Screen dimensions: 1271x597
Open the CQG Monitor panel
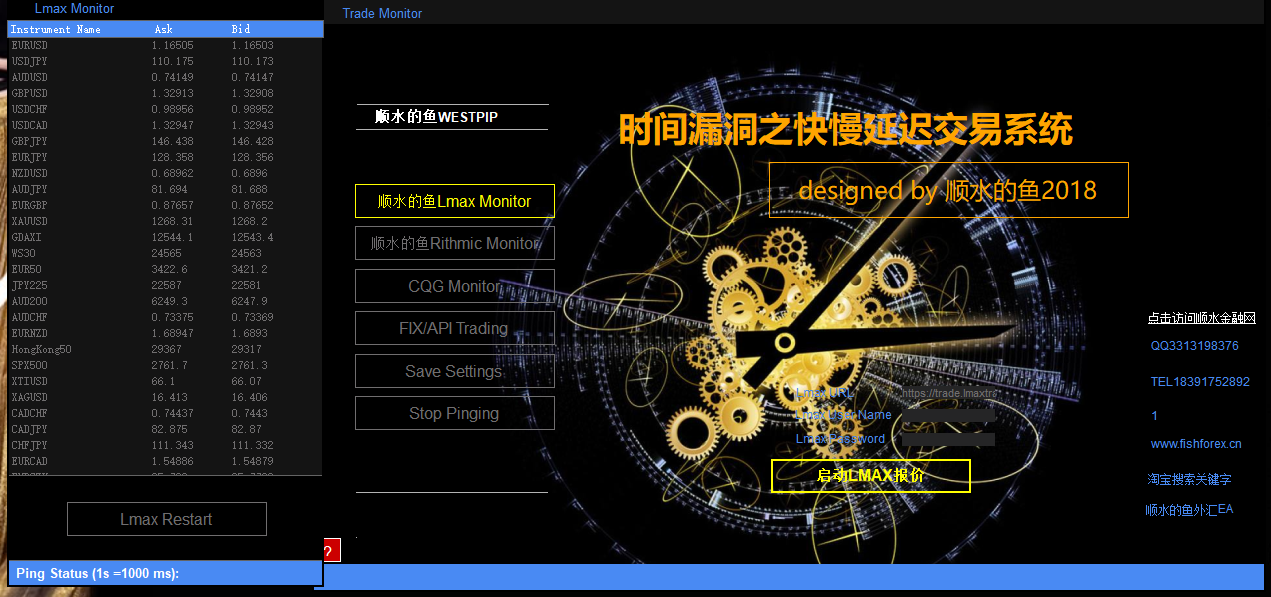tap(454, 286)
